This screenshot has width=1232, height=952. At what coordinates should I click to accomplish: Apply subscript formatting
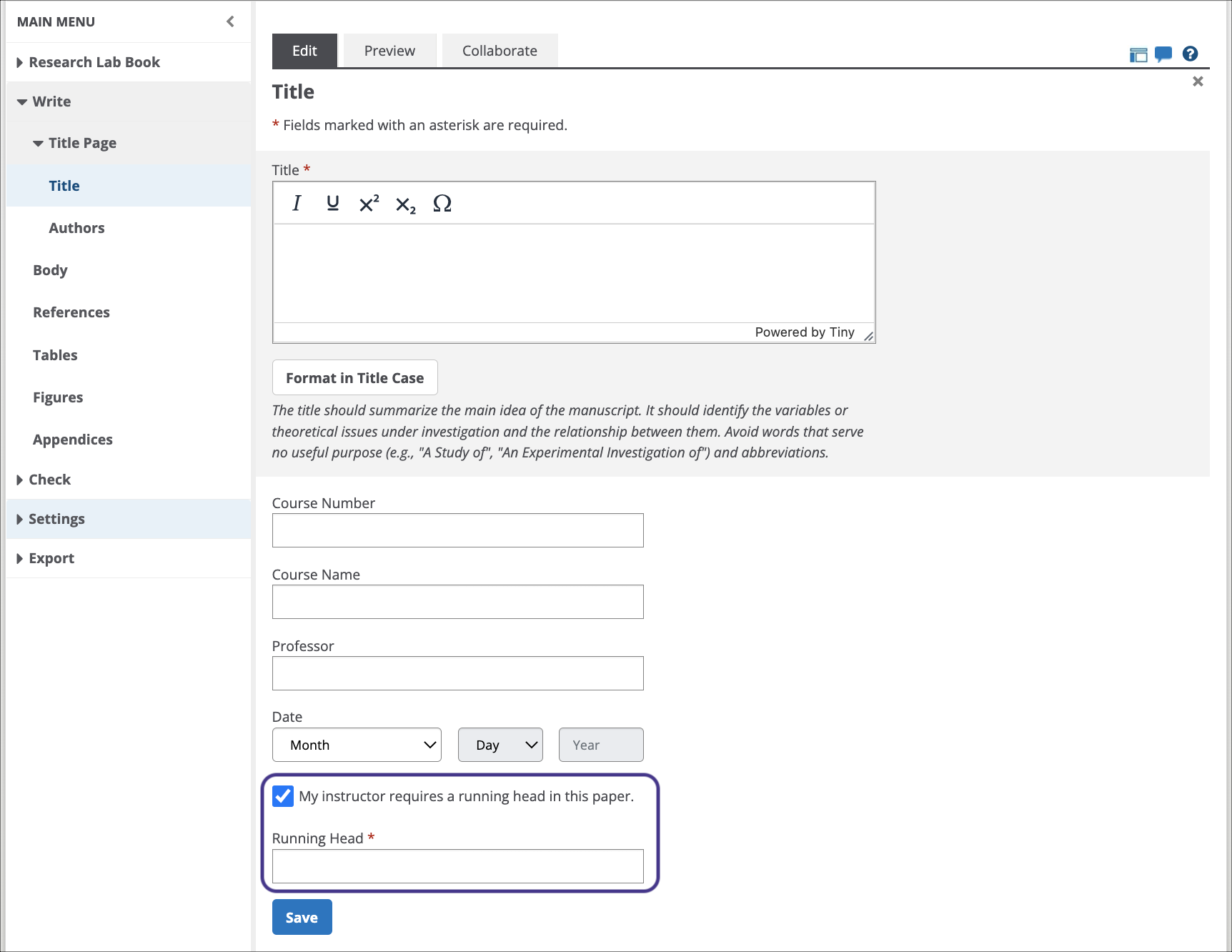(x=405, y=205)
